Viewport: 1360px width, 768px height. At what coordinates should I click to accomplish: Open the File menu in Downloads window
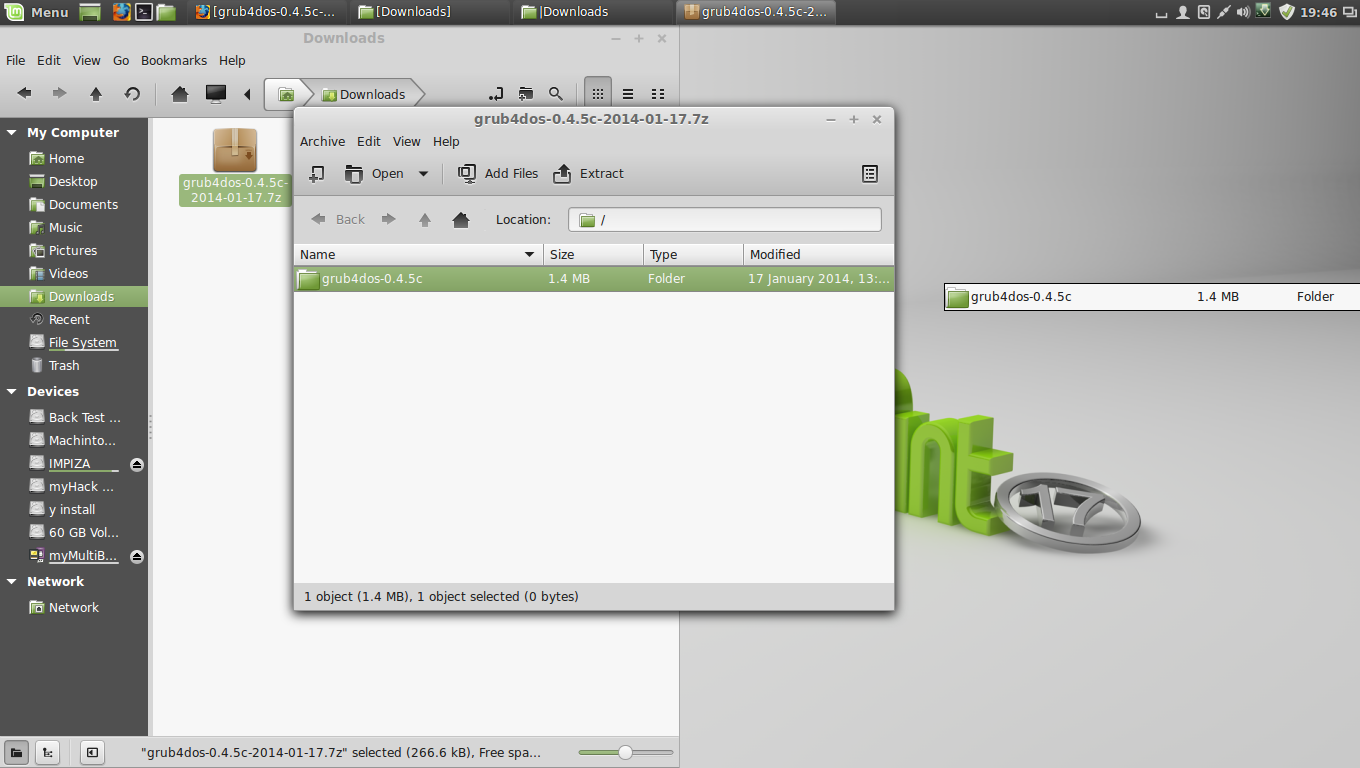[x=15, y=60]
